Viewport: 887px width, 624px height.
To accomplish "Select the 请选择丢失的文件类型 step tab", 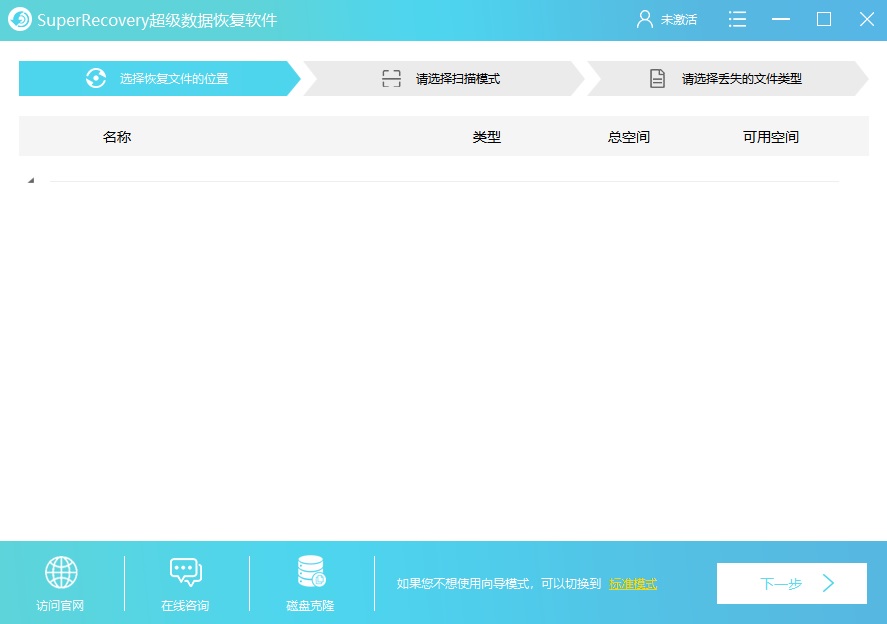I will [x=727, y=79].
